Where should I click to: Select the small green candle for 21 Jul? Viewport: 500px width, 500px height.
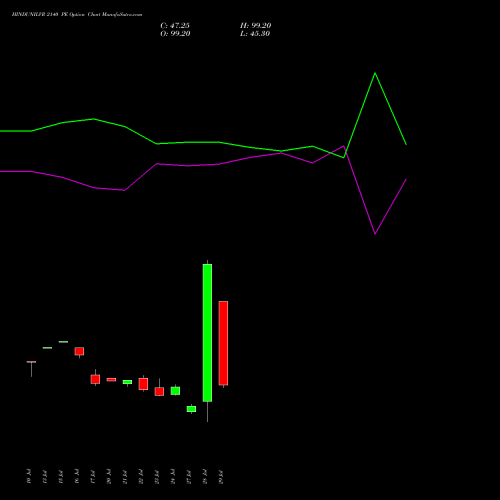[x=127, y=382]
